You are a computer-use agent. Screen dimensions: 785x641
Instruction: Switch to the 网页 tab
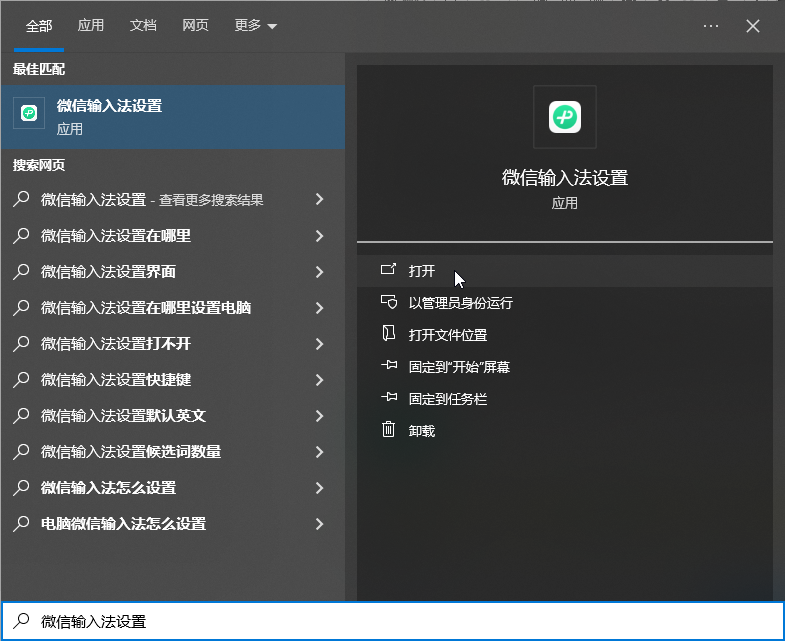pyautogui.click(x=195, y=26)
